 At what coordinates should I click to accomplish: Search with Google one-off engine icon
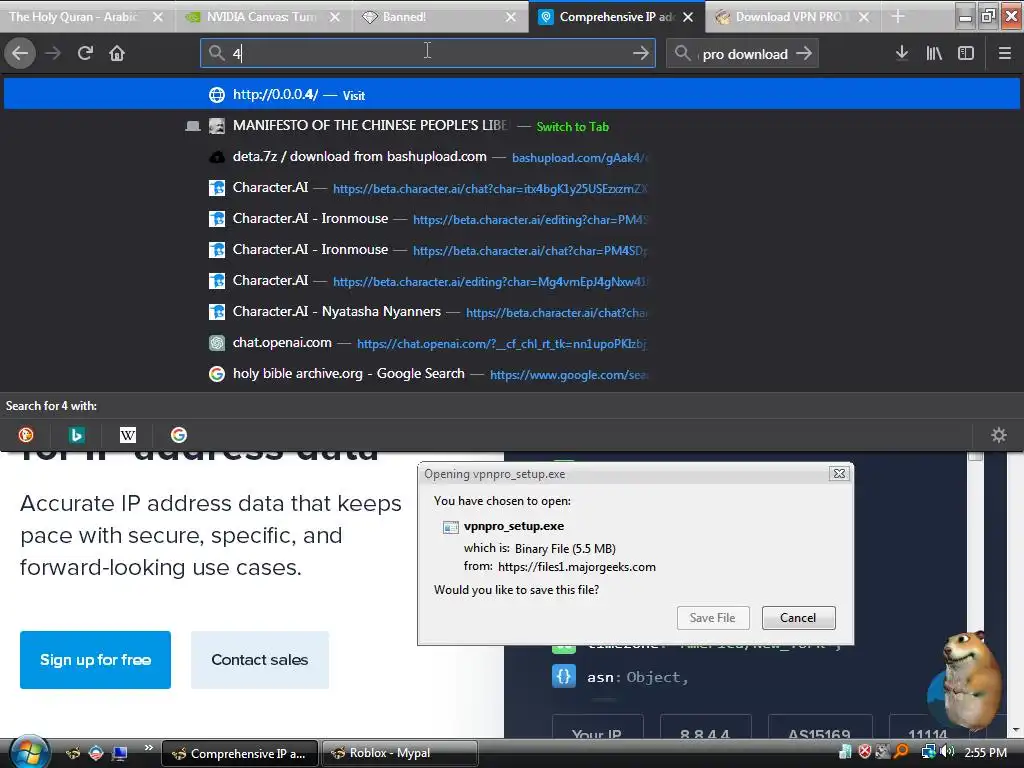(x=179, y=435)
